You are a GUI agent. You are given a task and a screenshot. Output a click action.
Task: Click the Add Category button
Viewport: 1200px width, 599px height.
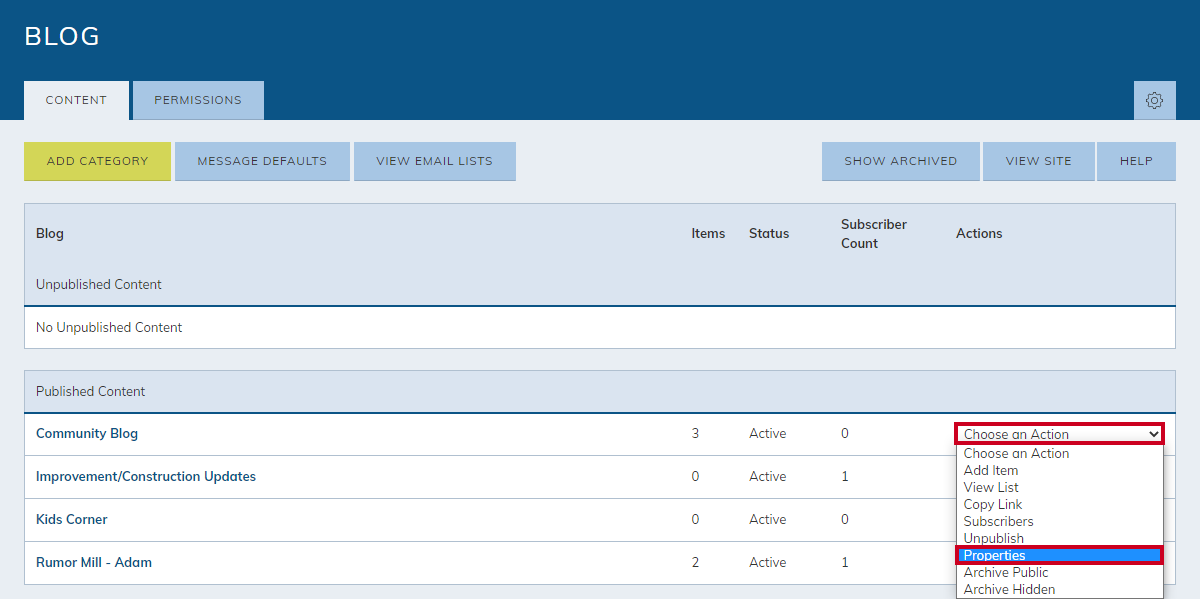tap(97, 161)
